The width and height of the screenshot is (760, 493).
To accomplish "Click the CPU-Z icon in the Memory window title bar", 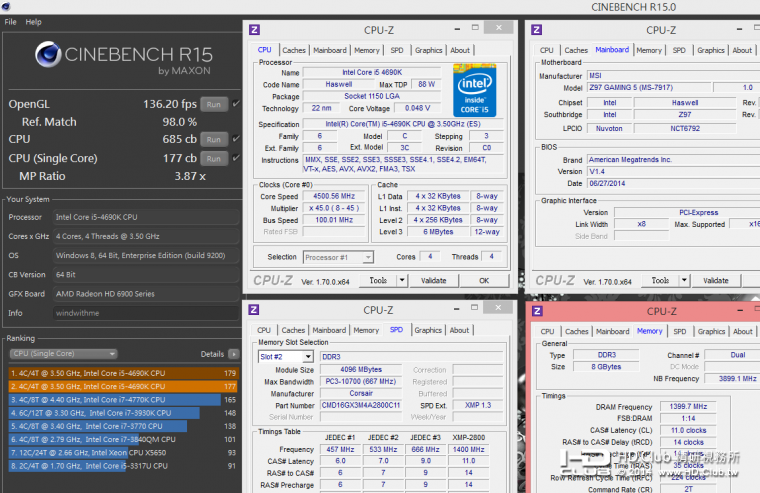I will (x=537, y=311).
